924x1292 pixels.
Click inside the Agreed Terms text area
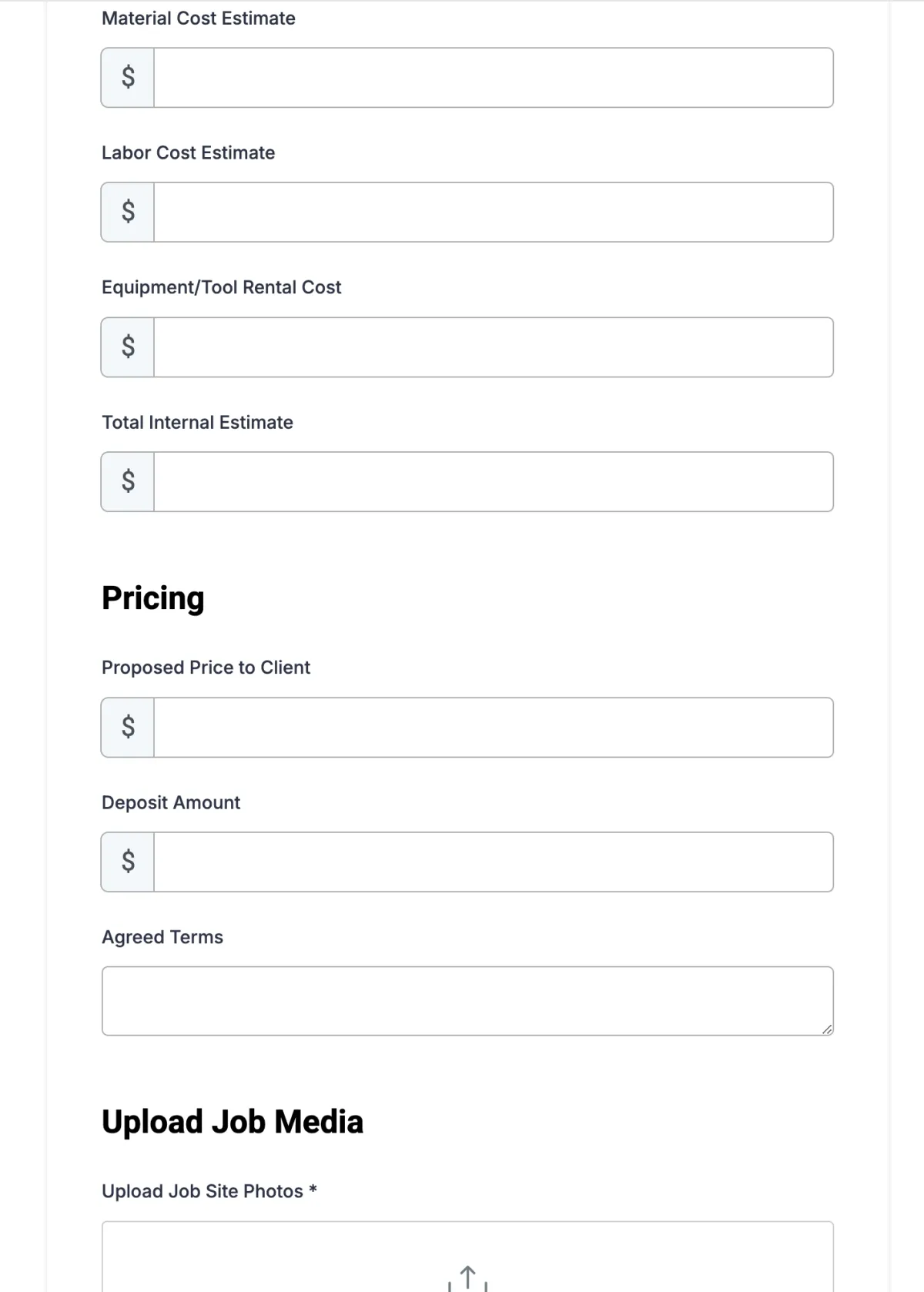click(x=467, y=1000)
